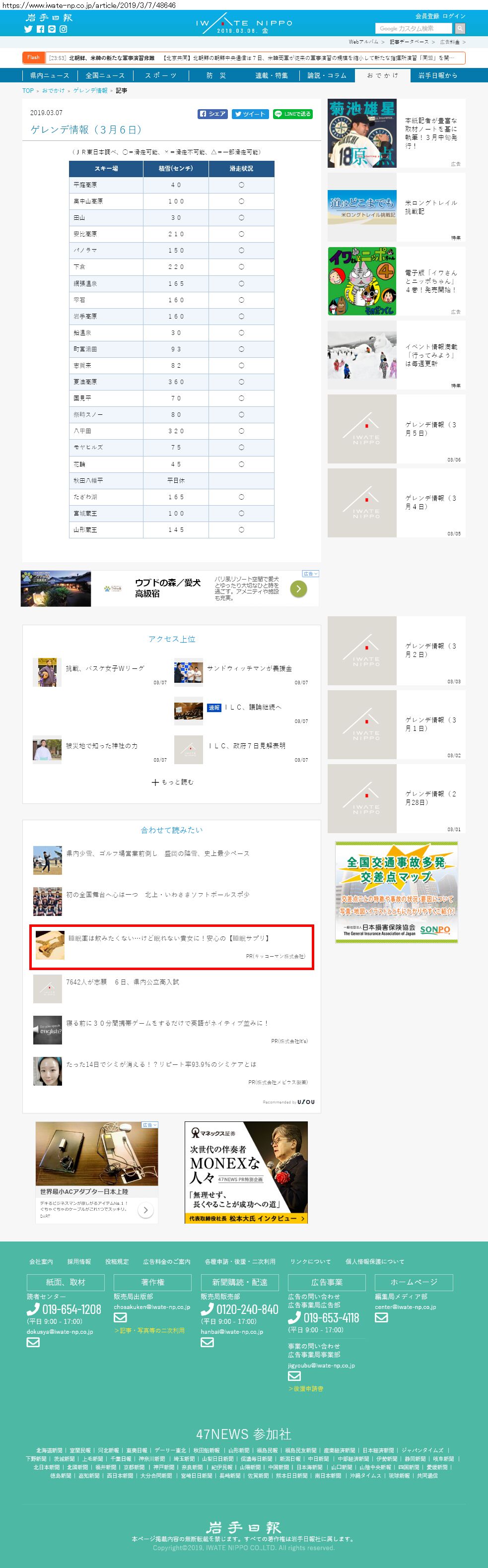
Task: Select the 防災 nav tab
Action: click(x=215, y=75)
